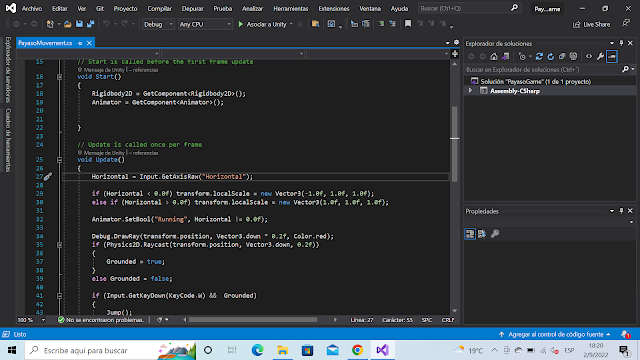The height and width of the screenshot is (360, 640).
Task: Click the Categorized view icon in Propiedades
Action: [x=470, y=234]
